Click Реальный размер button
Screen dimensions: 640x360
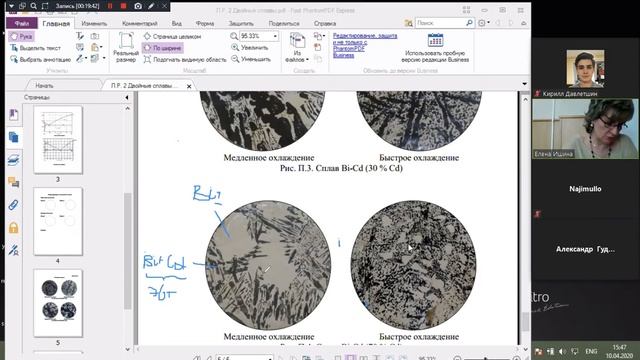pyautogui.click(x=126, y=48)
